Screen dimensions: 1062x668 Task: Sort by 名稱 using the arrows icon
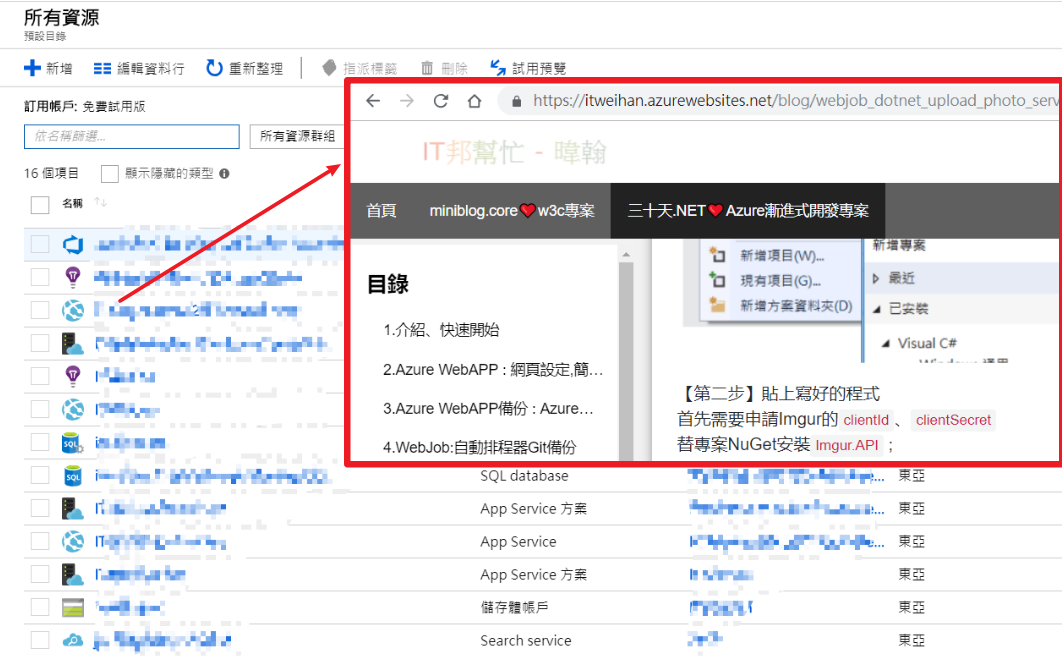(x=100, y=202)
